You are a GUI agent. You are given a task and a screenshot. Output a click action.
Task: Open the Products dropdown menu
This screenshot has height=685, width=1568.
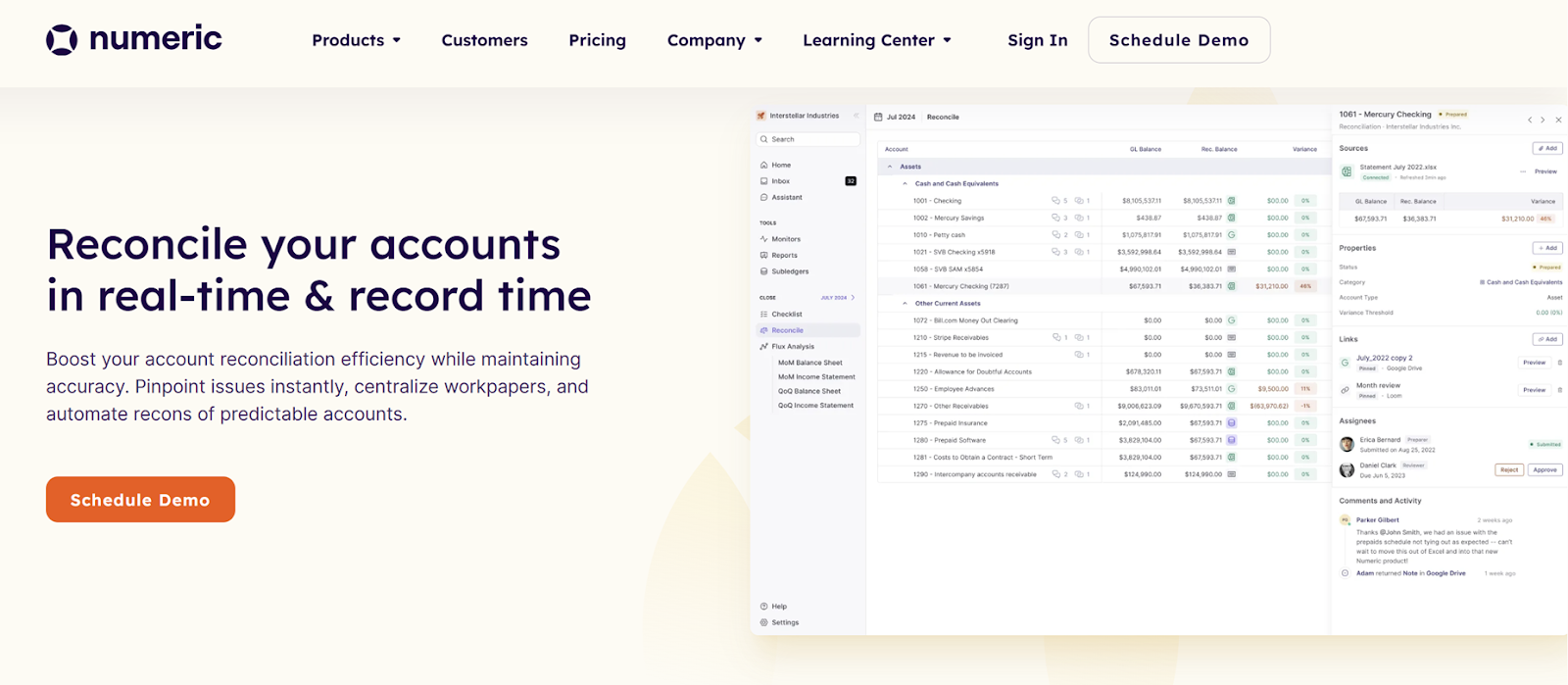coord(357,40)
